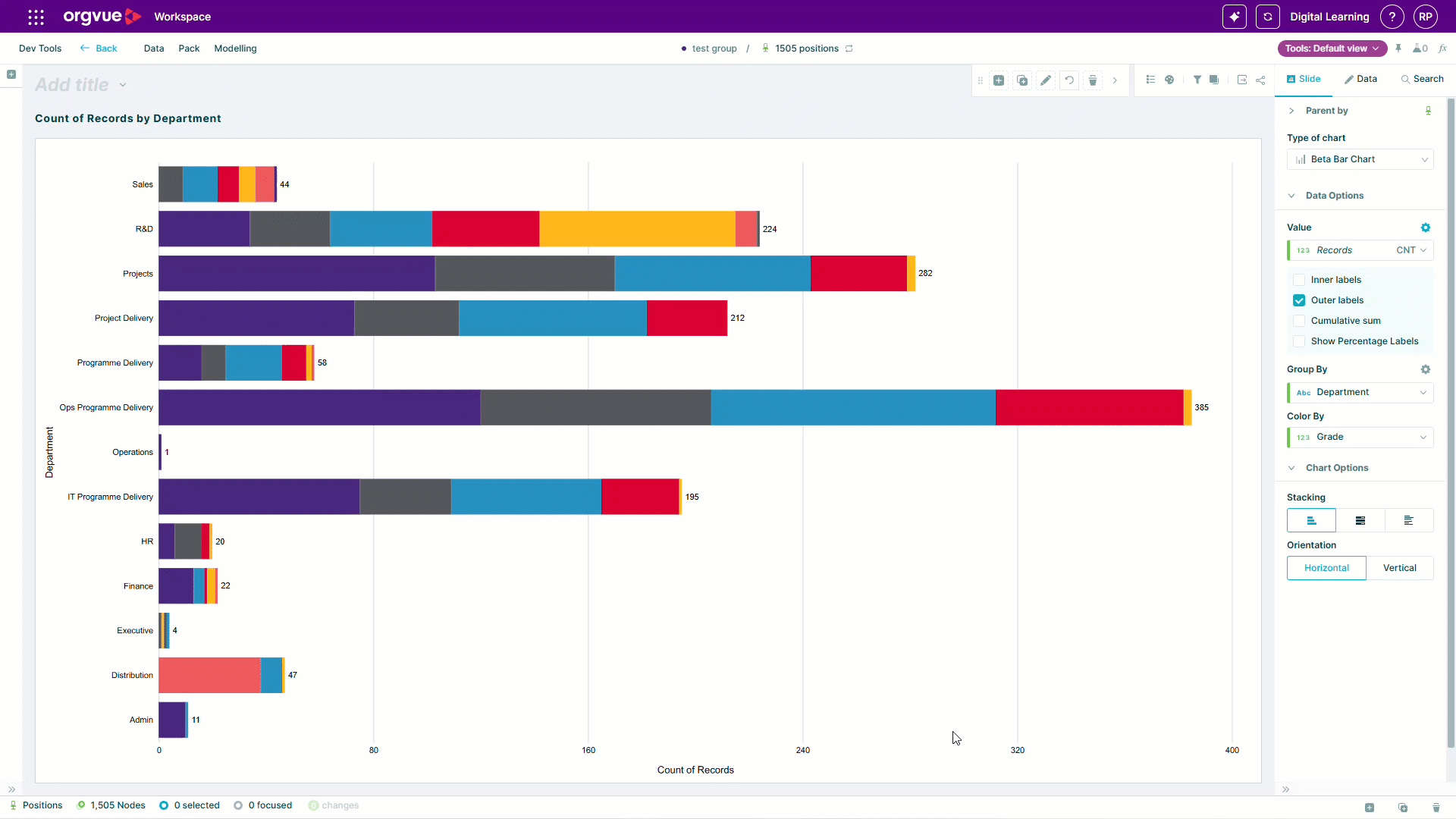Open the Data menu in top navigation

[154, 49]
